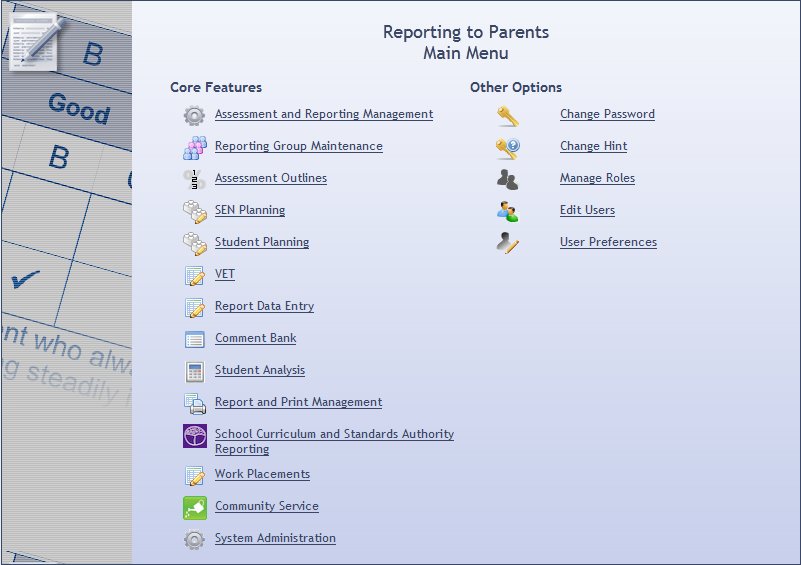Screen dimensions: 801x565
Task: Open the Work Placements link
Action: [262, 474]
